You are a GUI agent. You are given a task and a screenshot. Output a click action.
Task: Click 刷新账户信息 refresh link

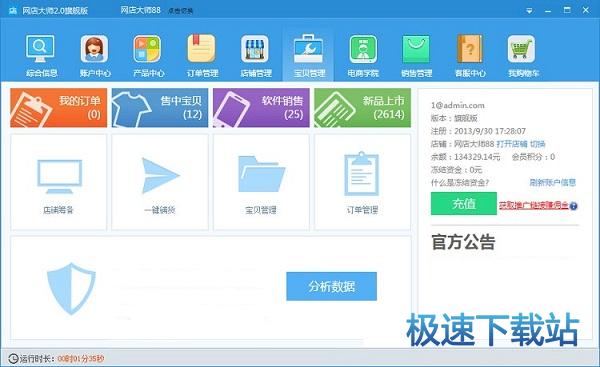[553, 182]
